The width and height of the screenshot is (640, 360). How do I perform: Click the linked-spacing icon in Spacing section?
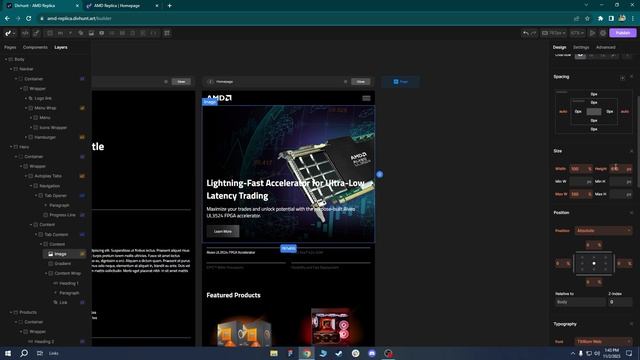(x=622, y=77)
